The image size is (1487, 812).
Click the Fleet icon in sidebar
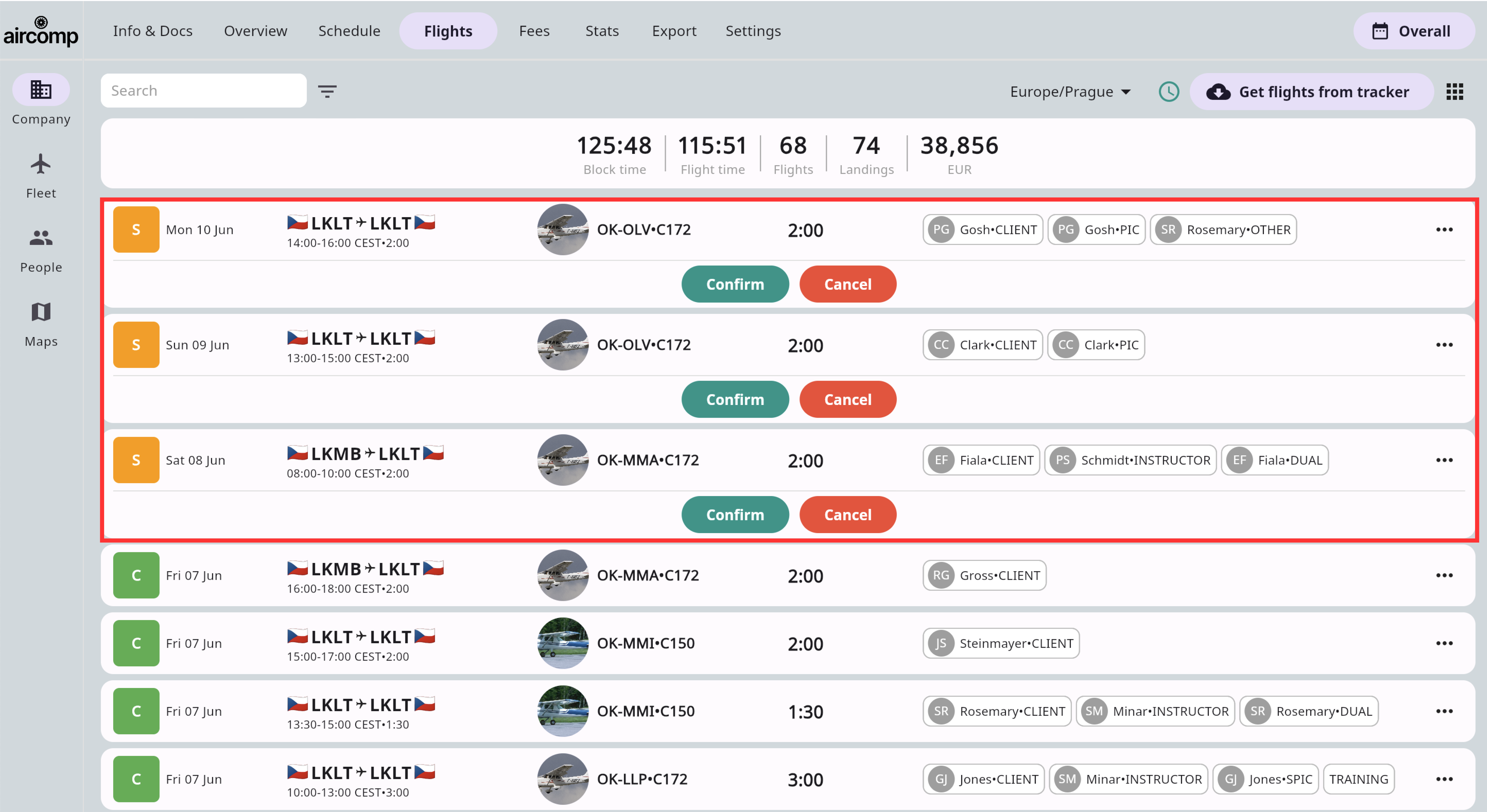[x=41, y=175]
